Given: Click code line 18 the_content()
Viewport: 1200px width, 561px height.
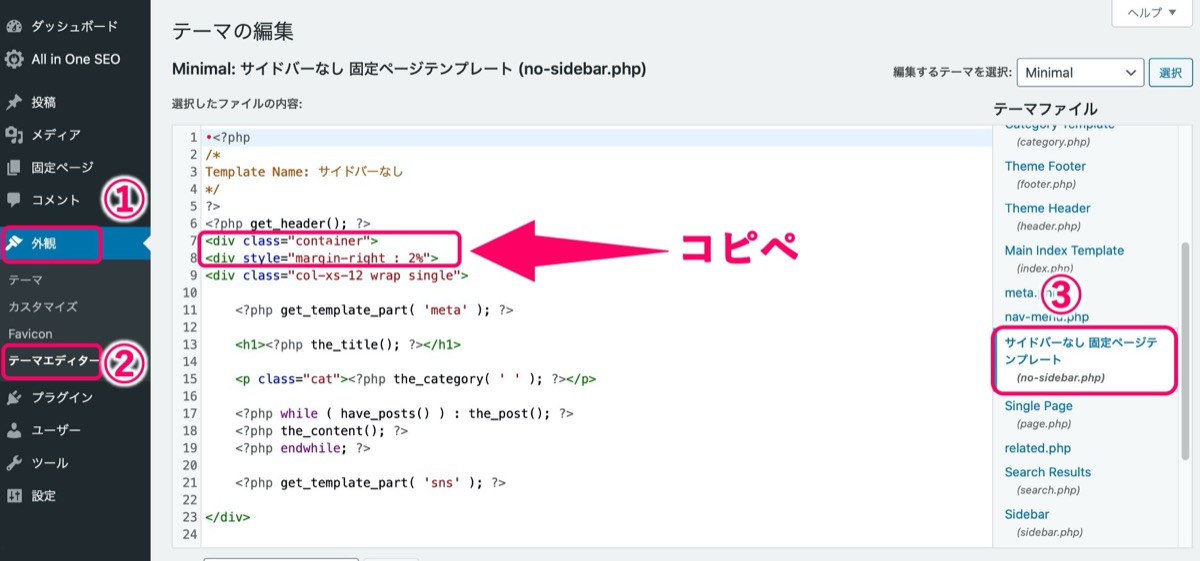Looking at the screenshot, I should pyautogui.click(x=322, y=430).
